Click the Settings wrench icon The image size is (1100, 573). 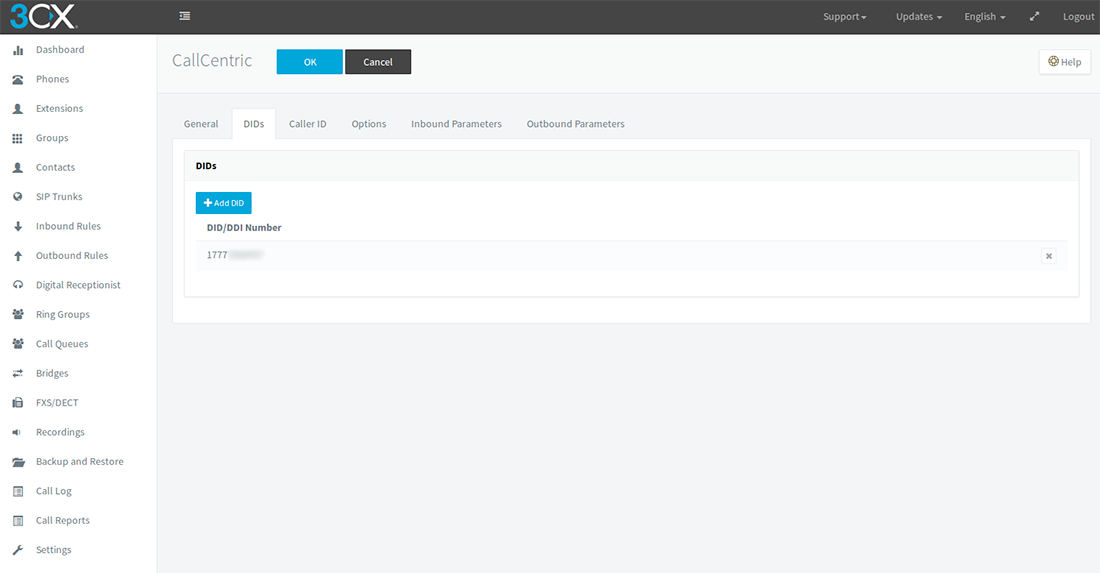point(17,550)
